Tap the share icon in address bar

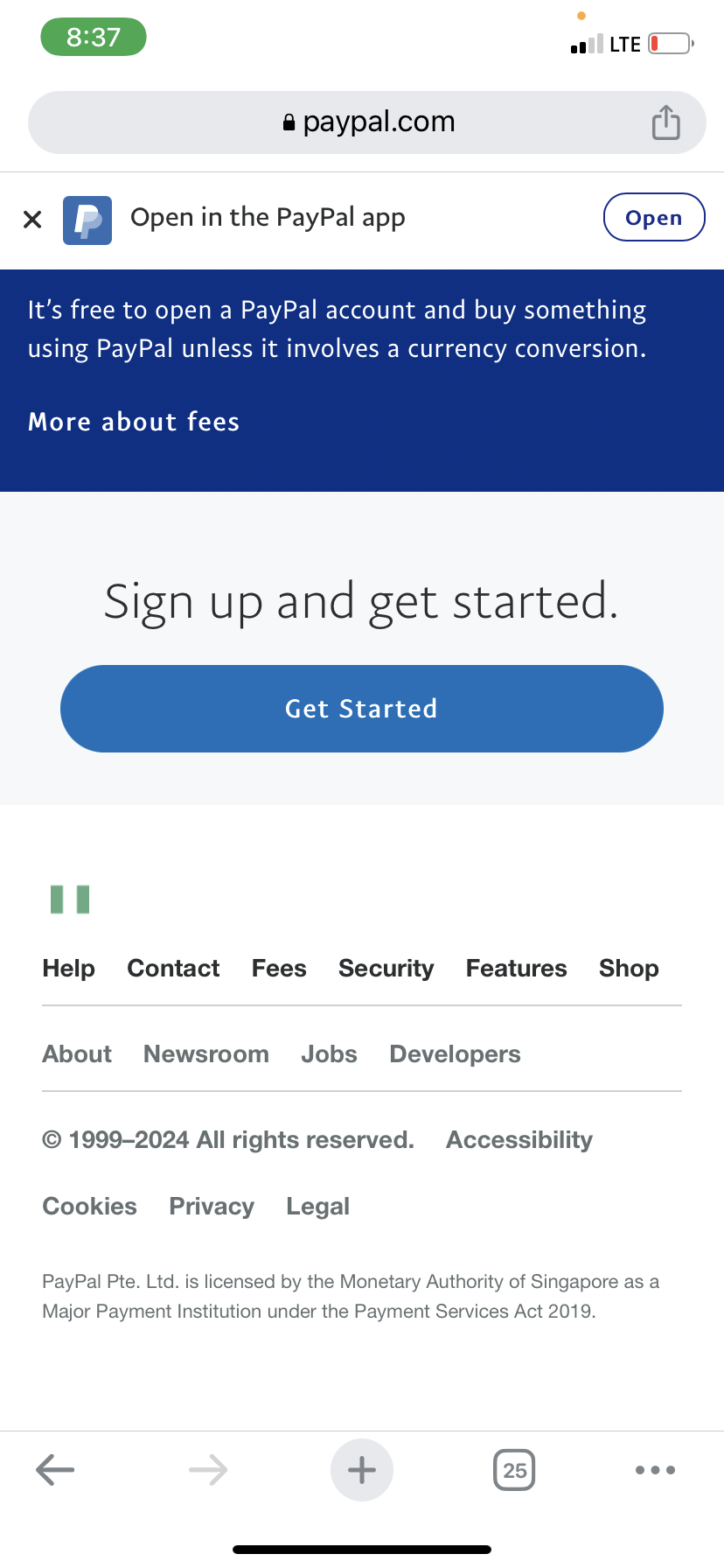(x=665, y=122)
